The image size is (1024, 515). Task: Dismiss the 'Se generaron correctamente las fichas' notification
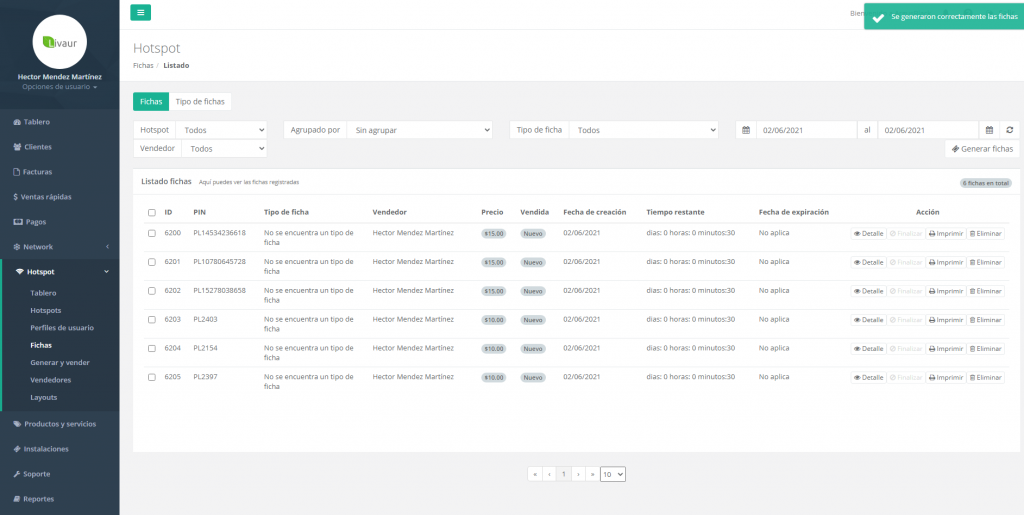pos(944,16)
